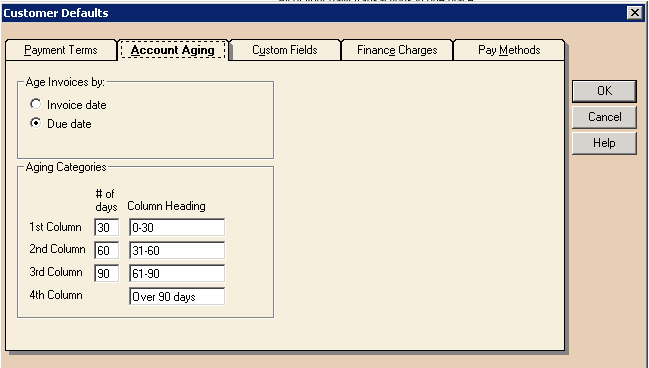
Task: Go to the Finance Charges tab
Action: click(397, 50)
